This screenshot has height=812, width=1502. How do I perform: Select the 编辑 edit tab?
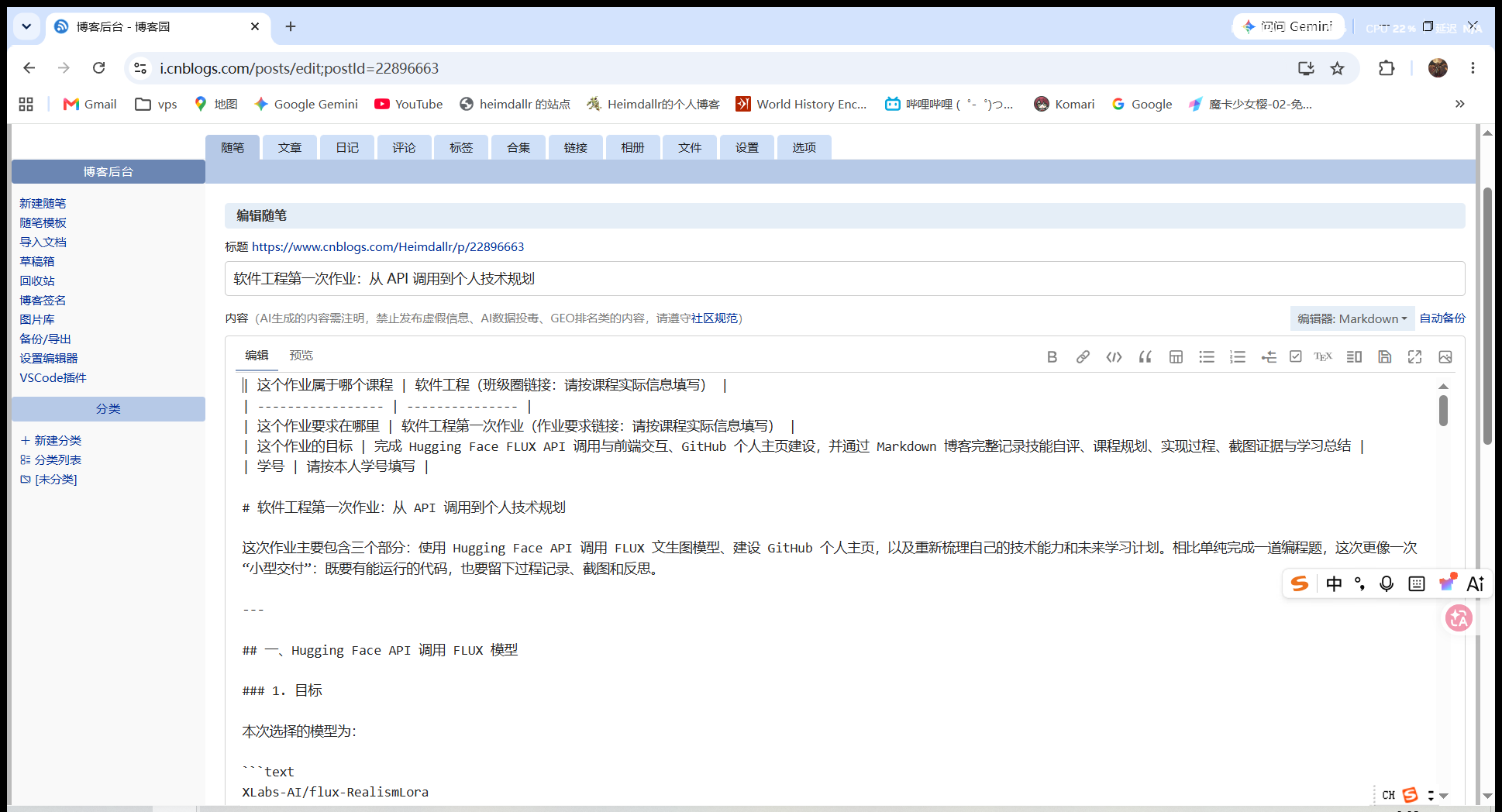coord(257,355)
